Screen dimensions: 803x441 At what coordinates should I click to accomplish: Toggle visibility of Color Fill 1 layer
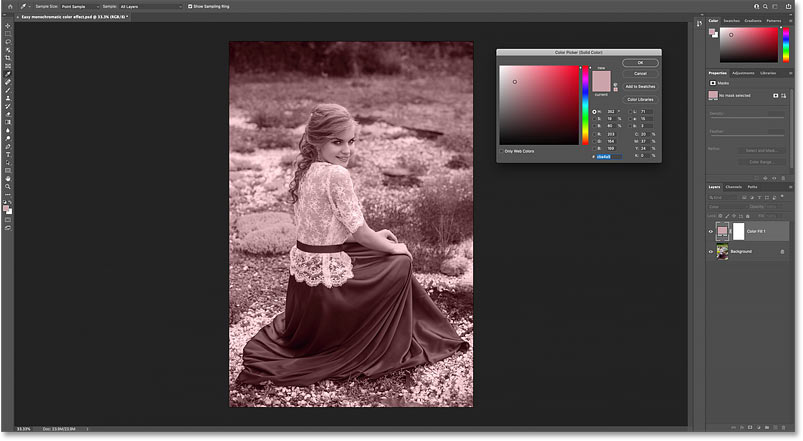[710, 232]
